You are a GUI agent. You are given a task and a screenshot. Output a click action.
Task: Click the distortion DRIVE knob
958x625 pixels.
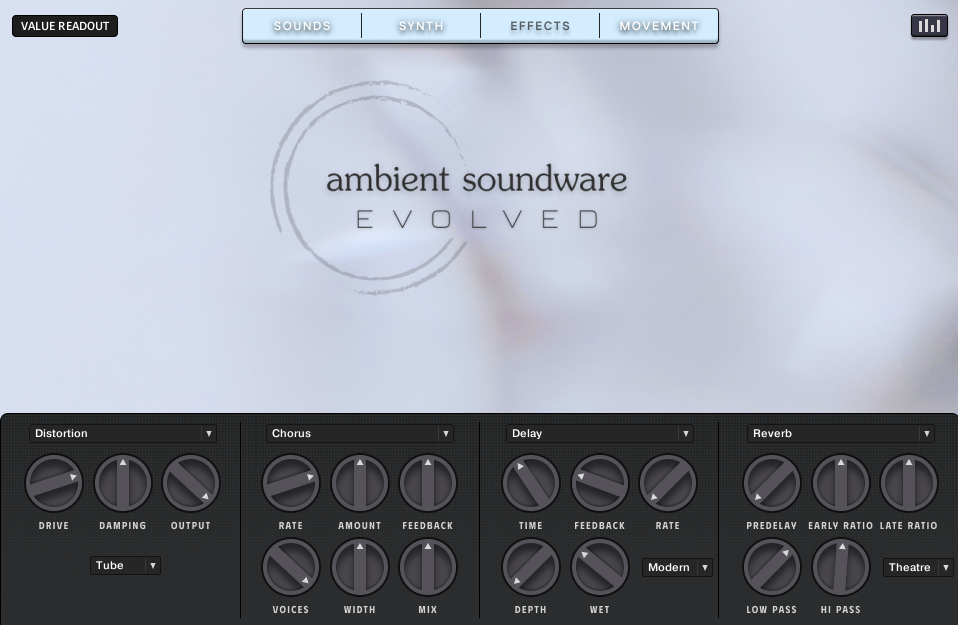tap(54, 484)
